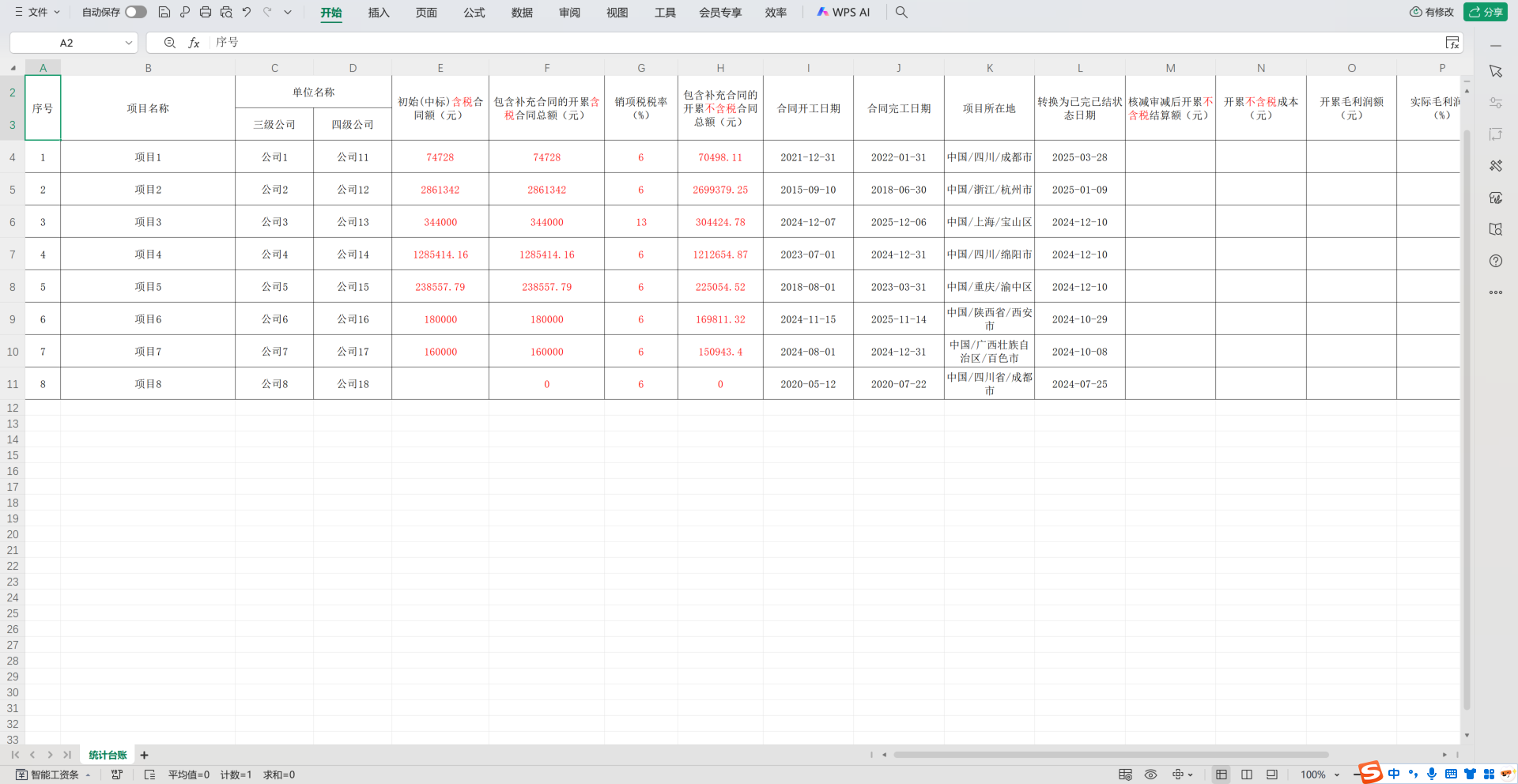Screen dimensions: 1518x784
Task: Open the 视图 ribbon tab
Action: 617,13
